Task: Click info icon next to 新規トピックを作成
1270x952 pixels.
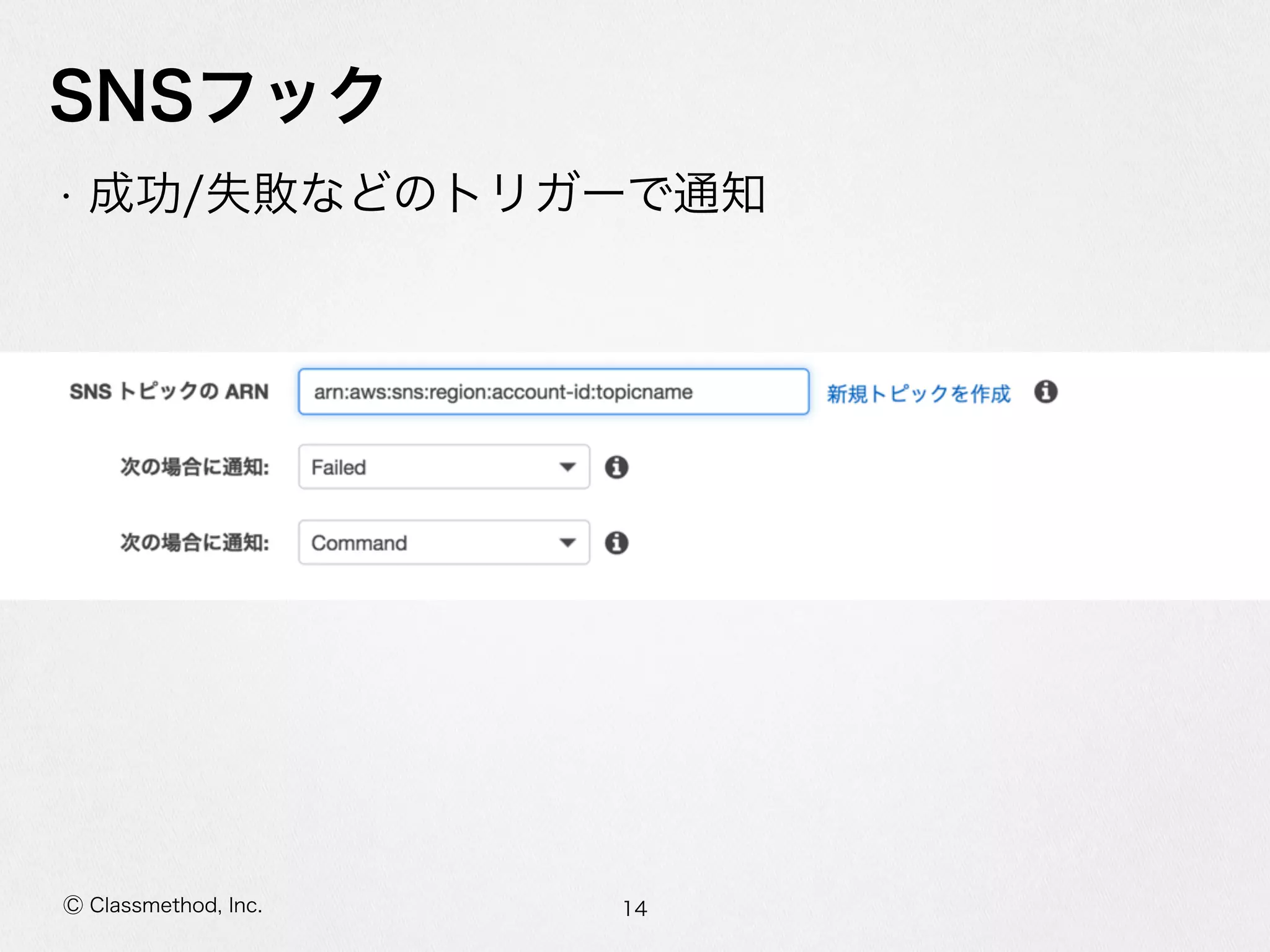Action: [1046, 392]
